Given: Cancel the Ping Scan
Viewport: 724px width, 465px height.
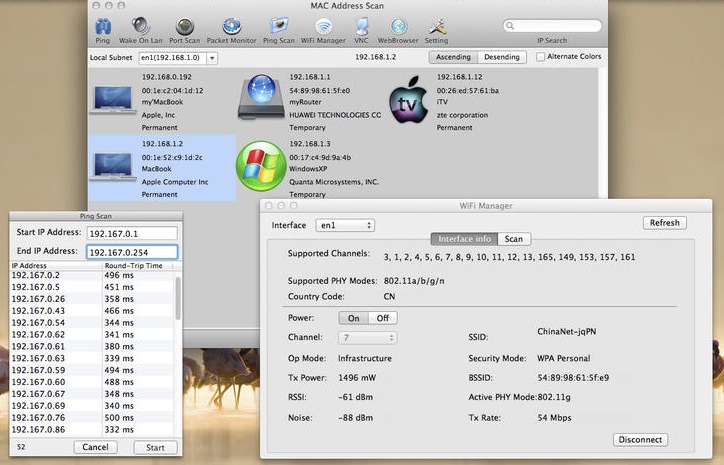Looking at the screenshot, I should pyautogui.click(x=95, y=447).
